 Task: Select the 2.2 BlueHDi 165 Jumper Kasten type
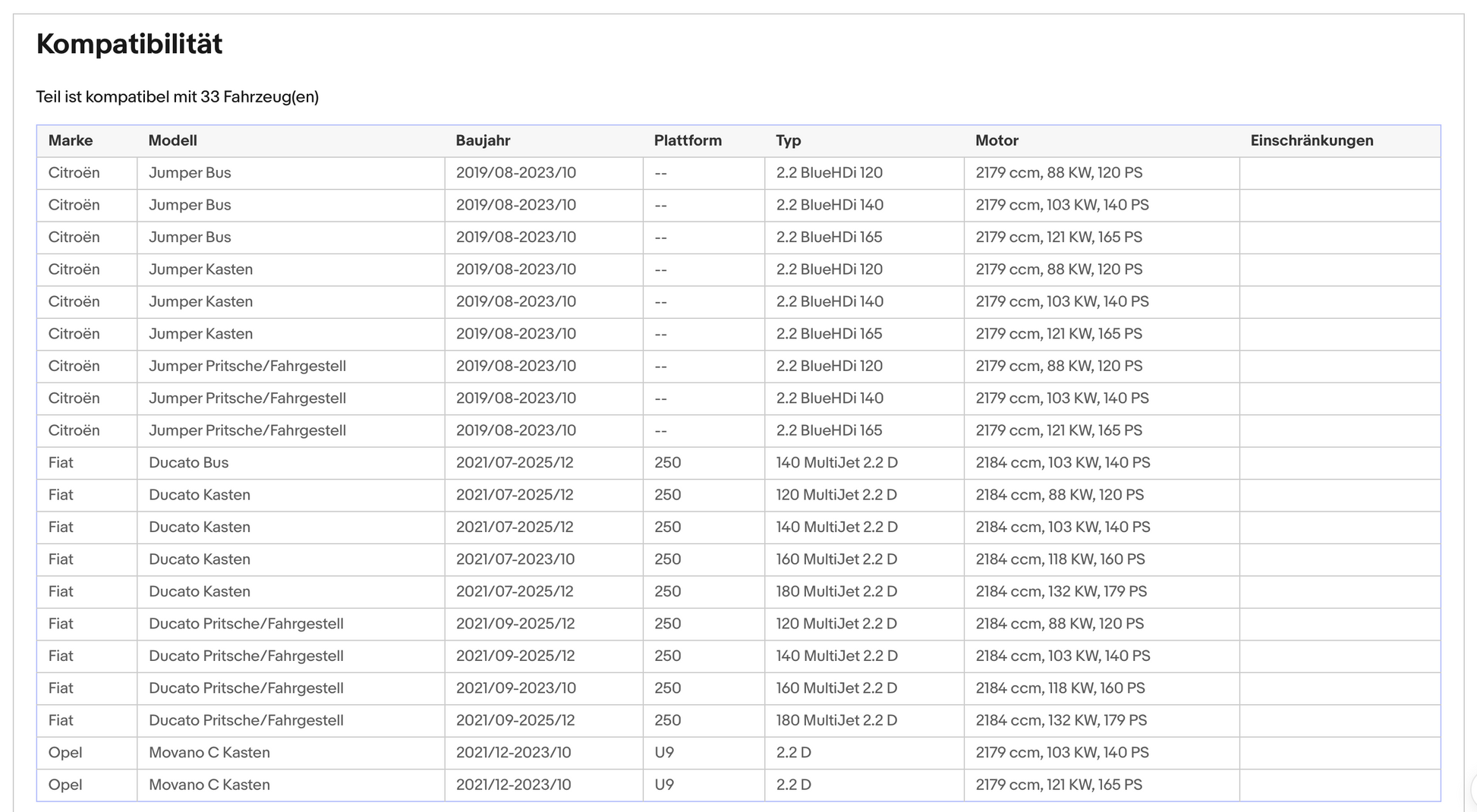[x=864, y=334]
